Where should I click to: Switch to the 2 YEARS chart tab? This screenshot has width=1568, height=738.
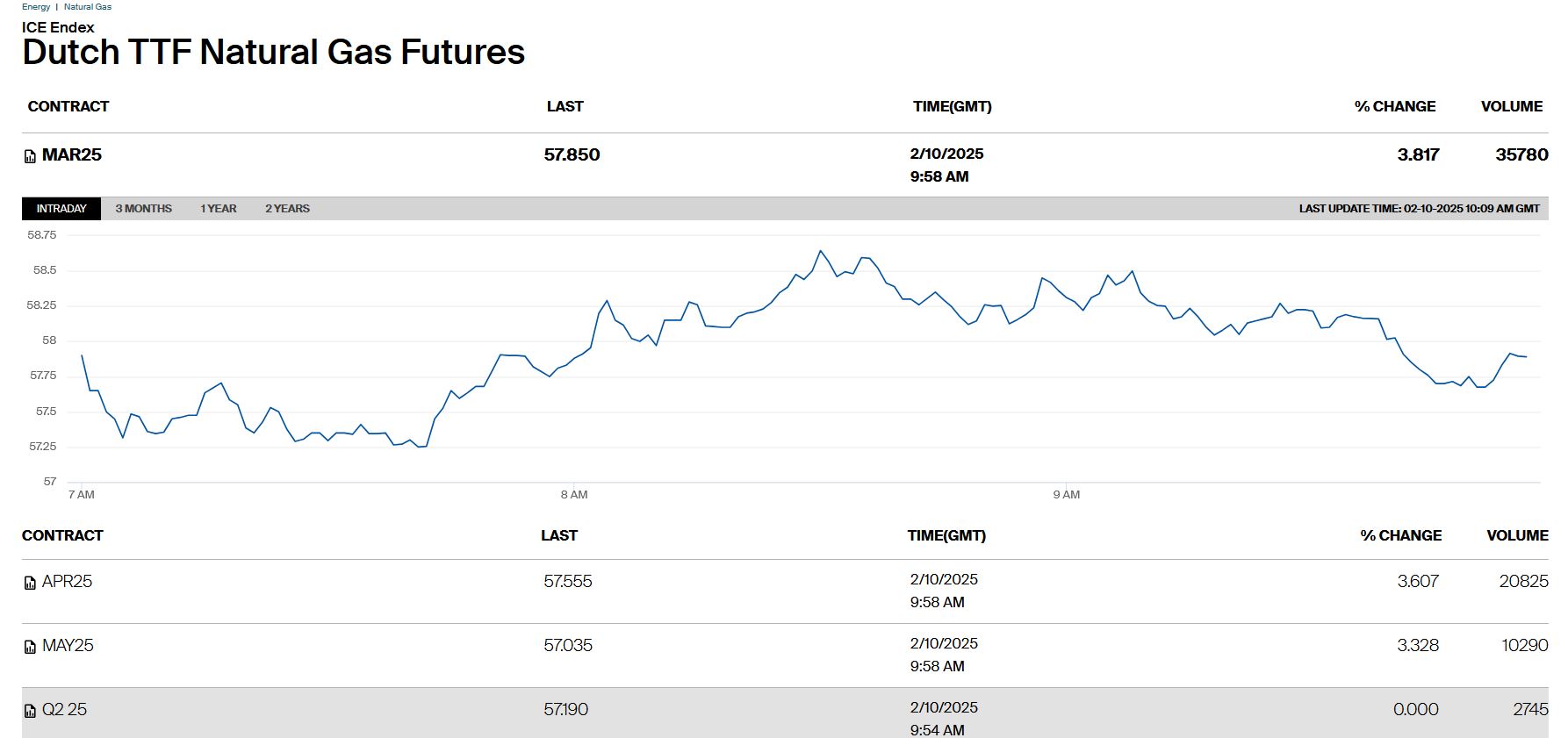[x=287, y=209]
